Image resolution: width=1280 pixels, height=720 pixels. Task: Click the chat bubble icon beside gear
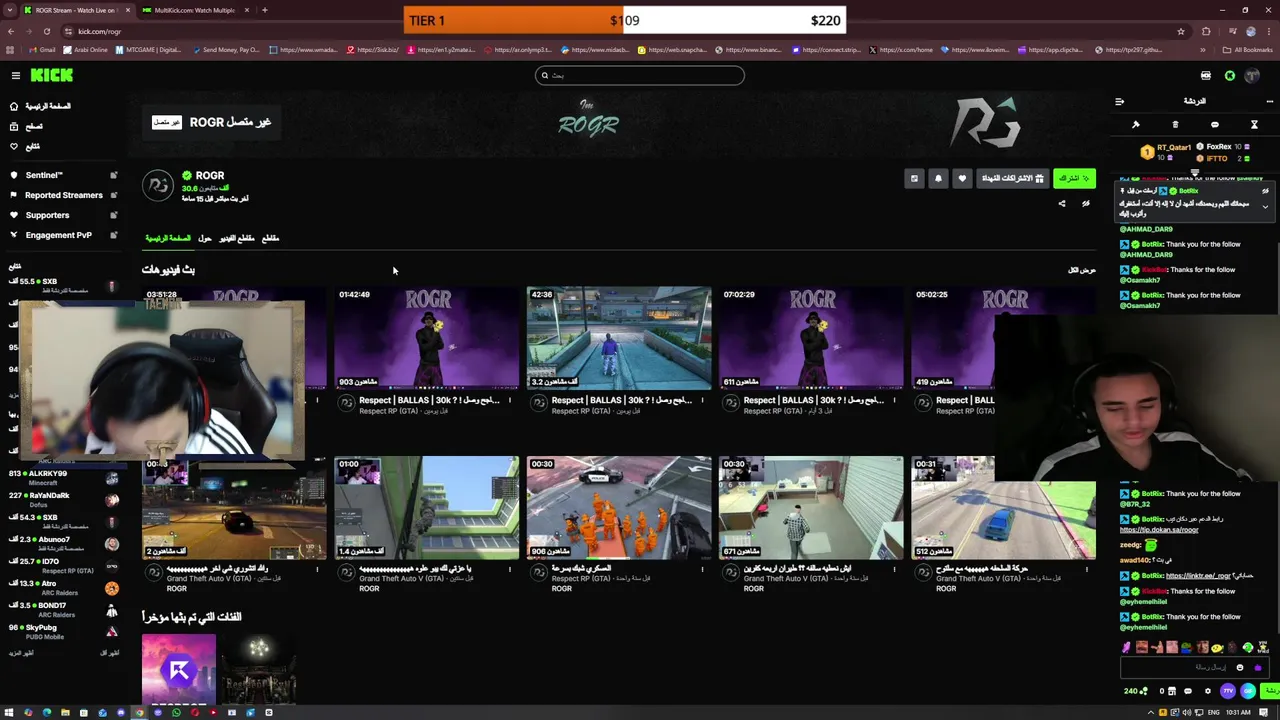(1188, 691)
